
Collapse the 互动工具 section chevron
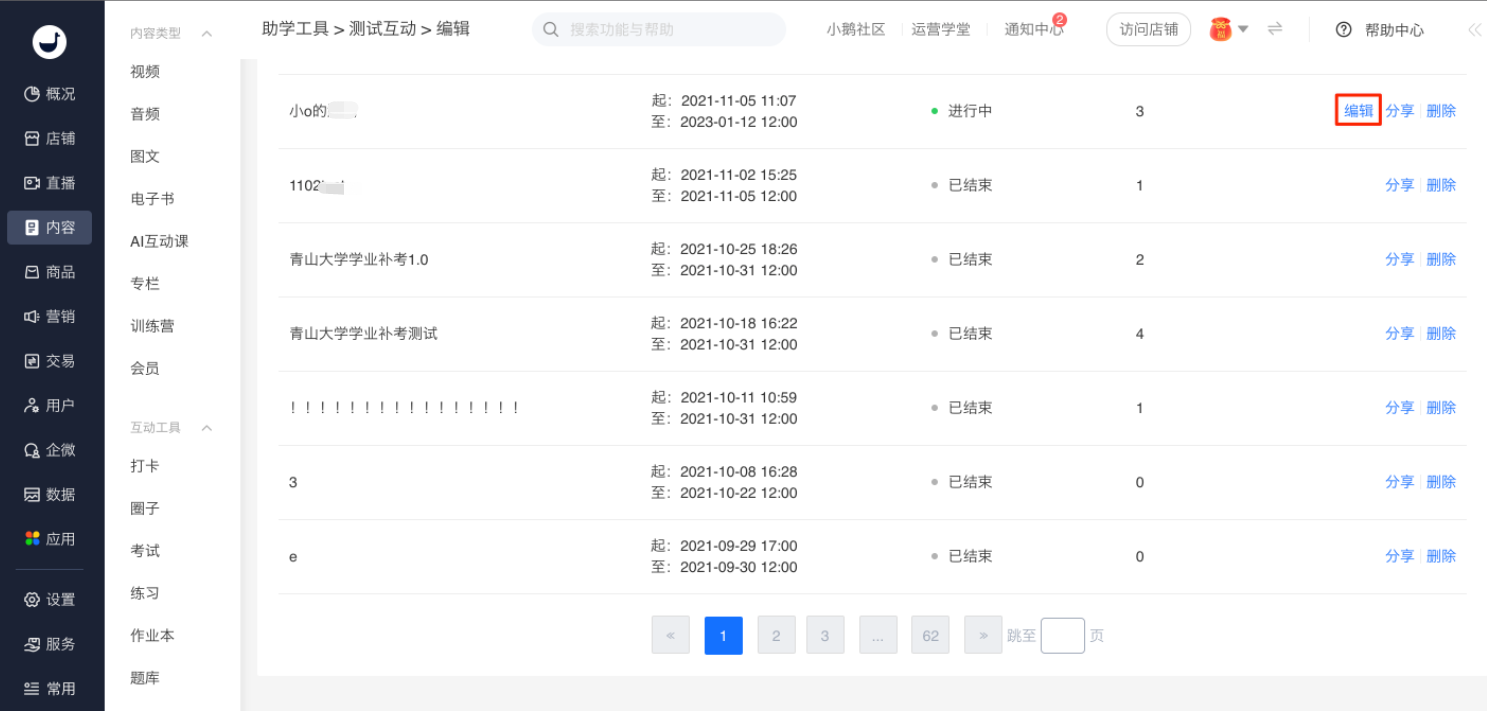tap(207, 428)
